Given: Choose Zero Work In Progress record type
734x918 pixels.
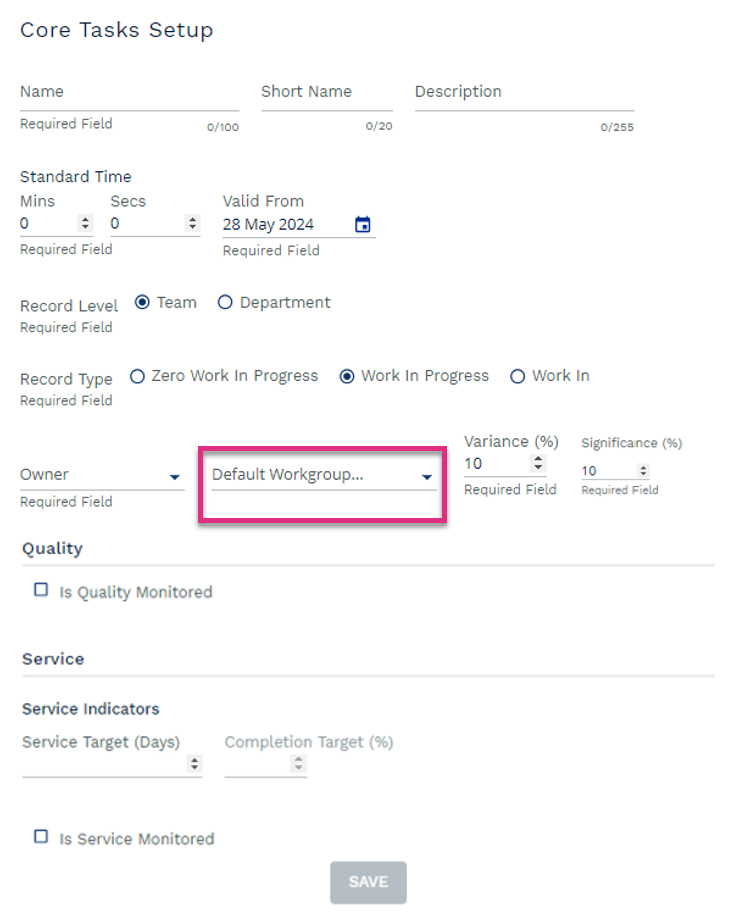Looking at the screenshot, I should [x=137, y=377].
